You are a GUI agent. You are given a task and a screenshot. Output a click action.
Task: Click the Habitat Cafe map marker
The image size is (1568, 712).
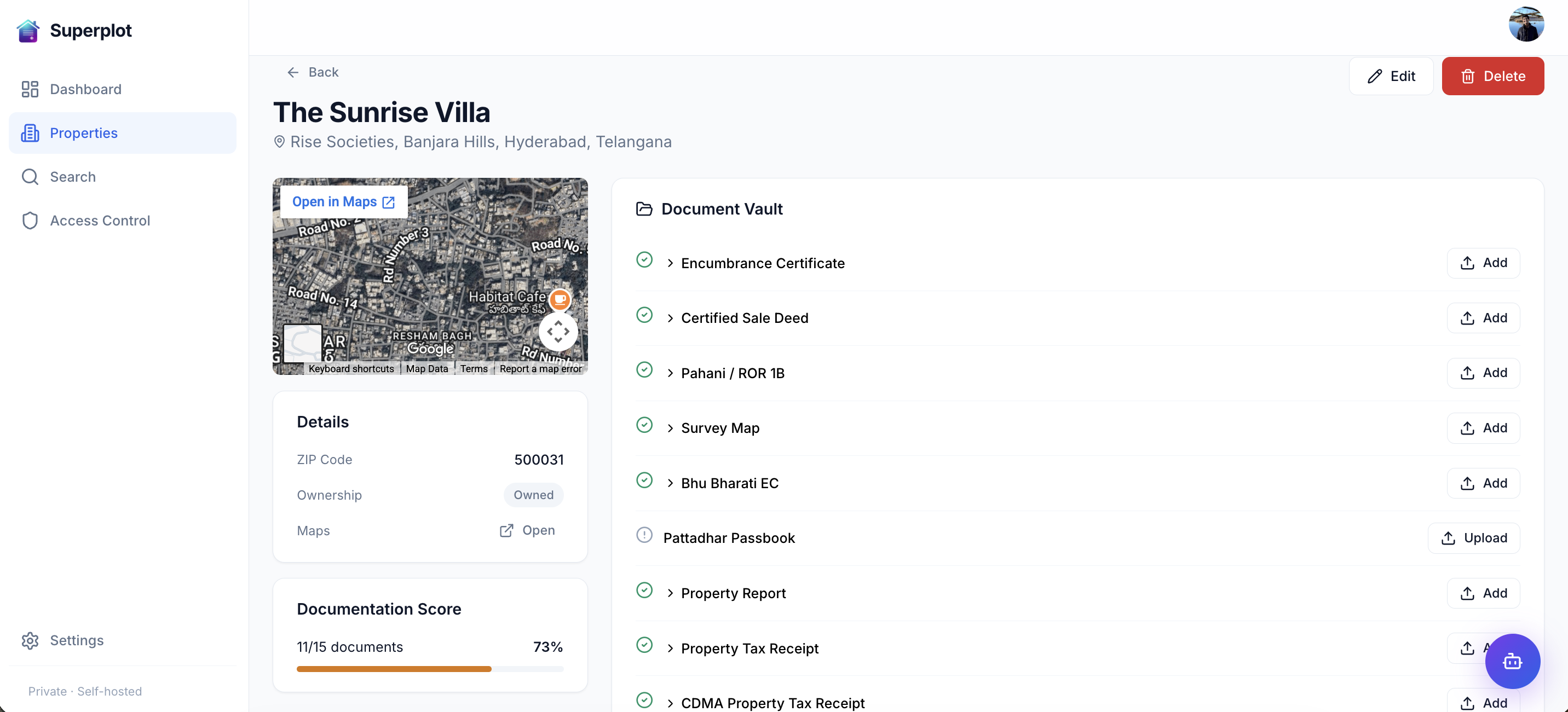[560, 299]
